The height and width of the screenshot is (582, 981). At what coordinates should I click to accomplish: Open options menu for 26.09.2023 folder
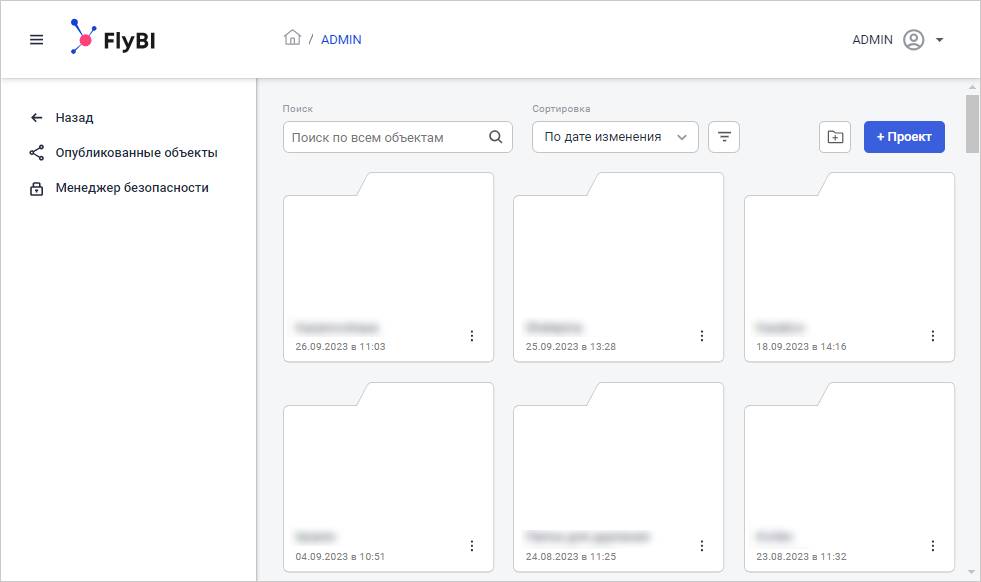coord(472,336)
